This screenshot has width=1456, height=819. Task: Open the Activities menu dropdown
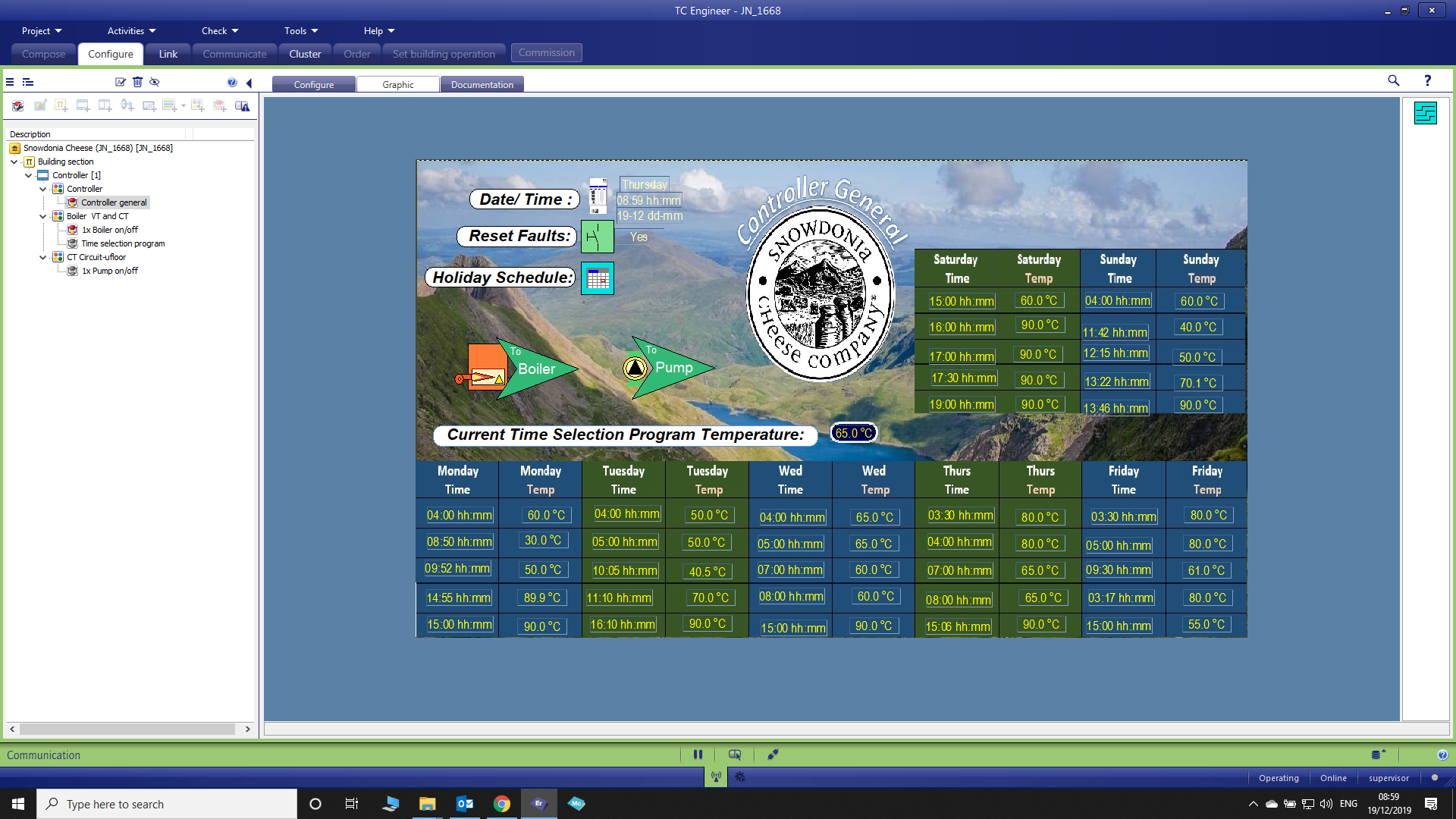131,31
